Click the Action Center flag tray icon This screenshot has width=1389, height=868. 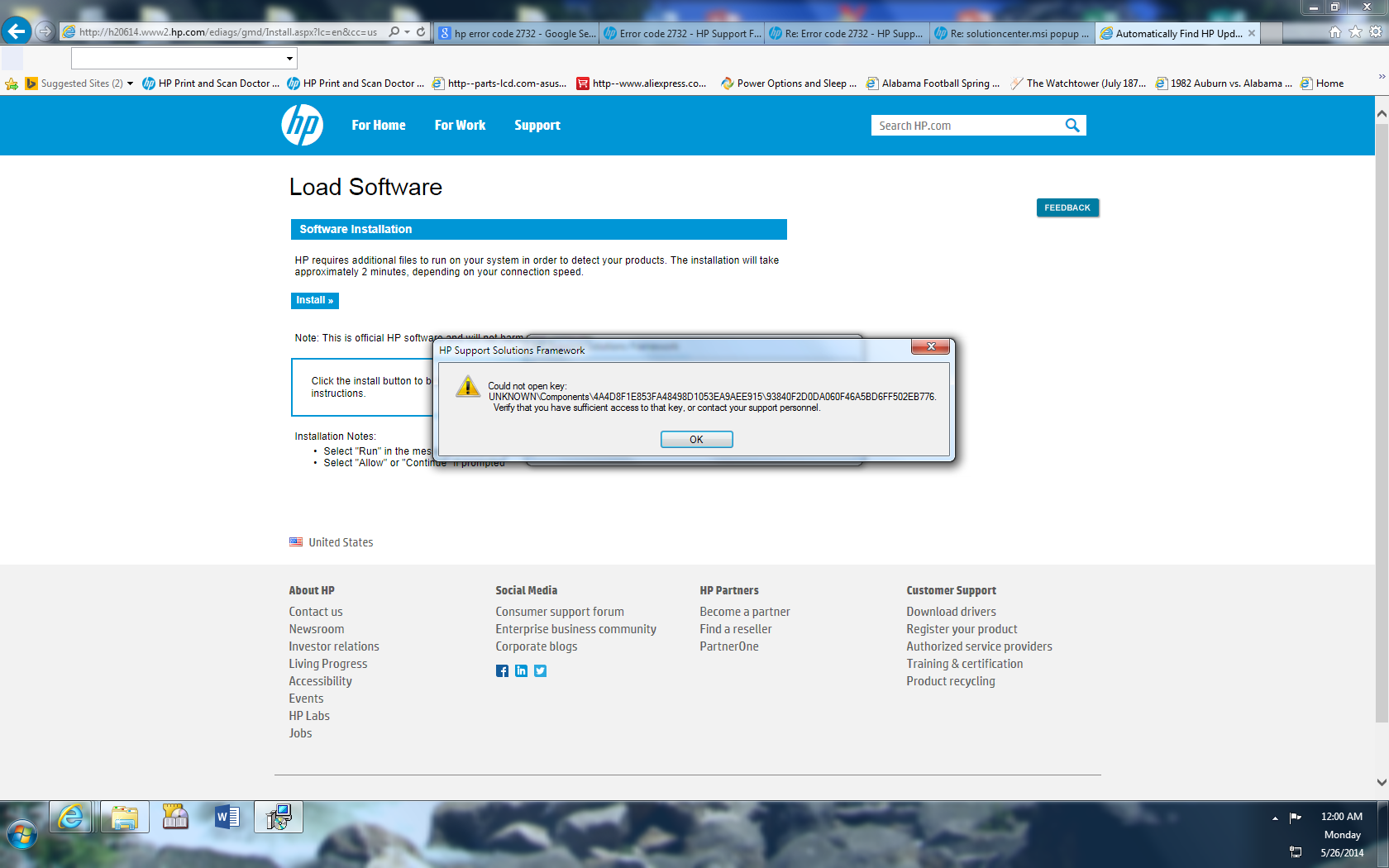tap(1296, 818)
